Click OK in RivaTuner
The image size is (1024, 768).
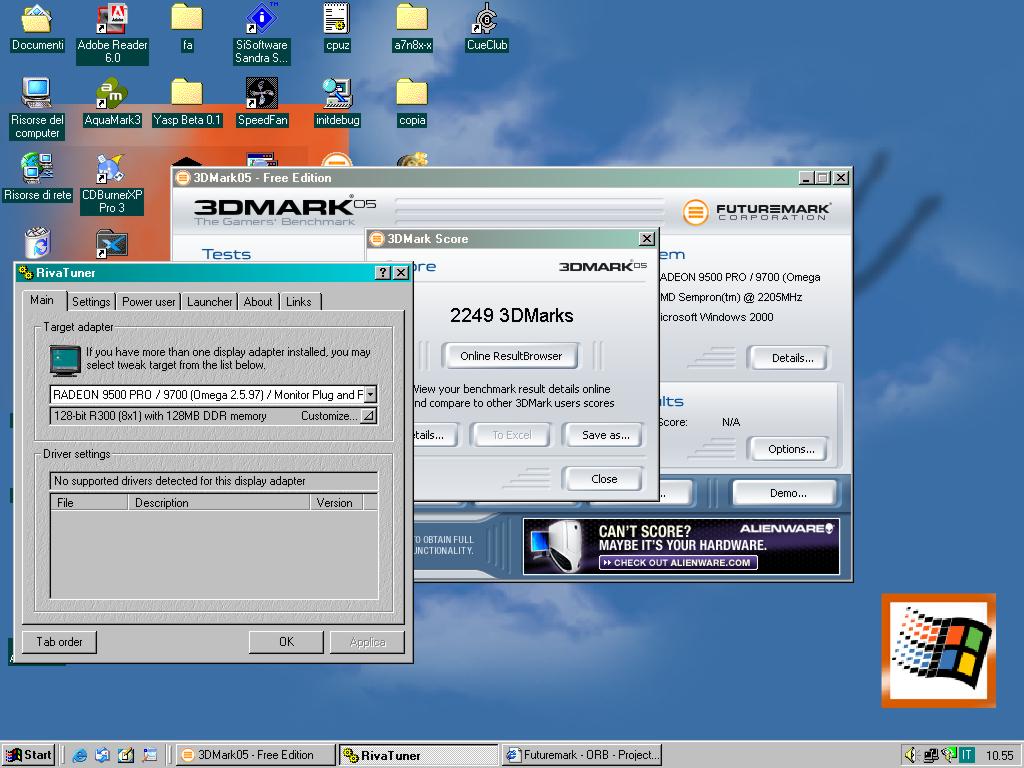286,642
